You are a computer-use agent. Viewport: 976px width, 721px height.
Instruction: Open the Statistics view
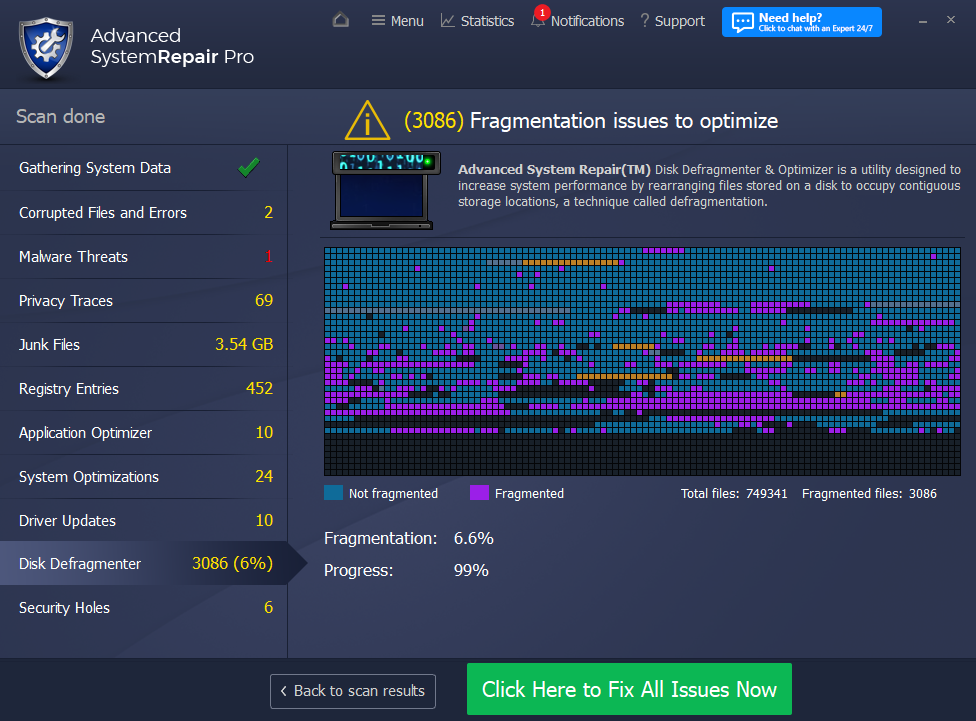[477, 21]
